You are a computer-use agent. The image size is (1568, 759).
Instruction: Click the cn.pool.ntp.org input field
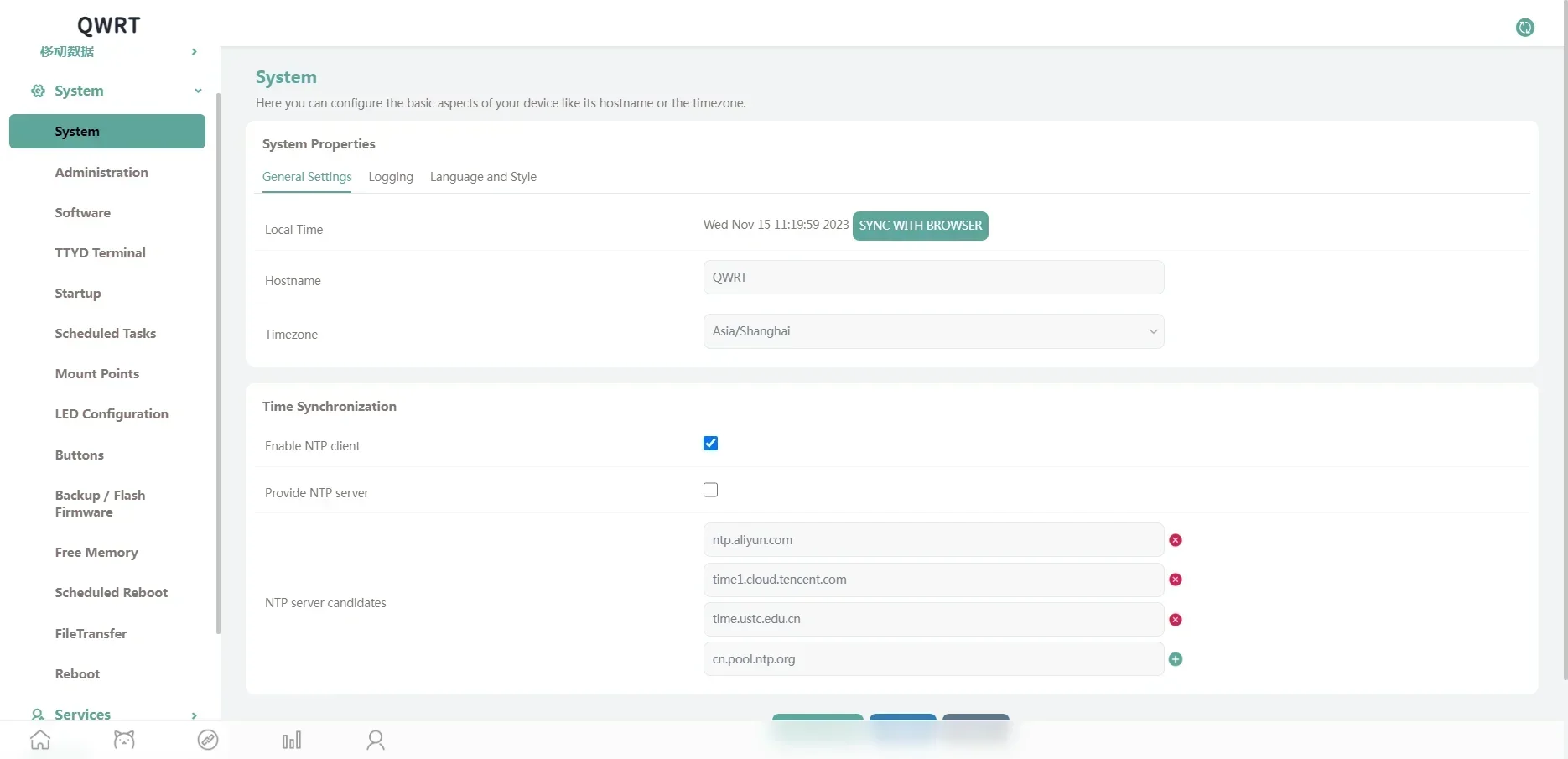[x=933, y=659]
